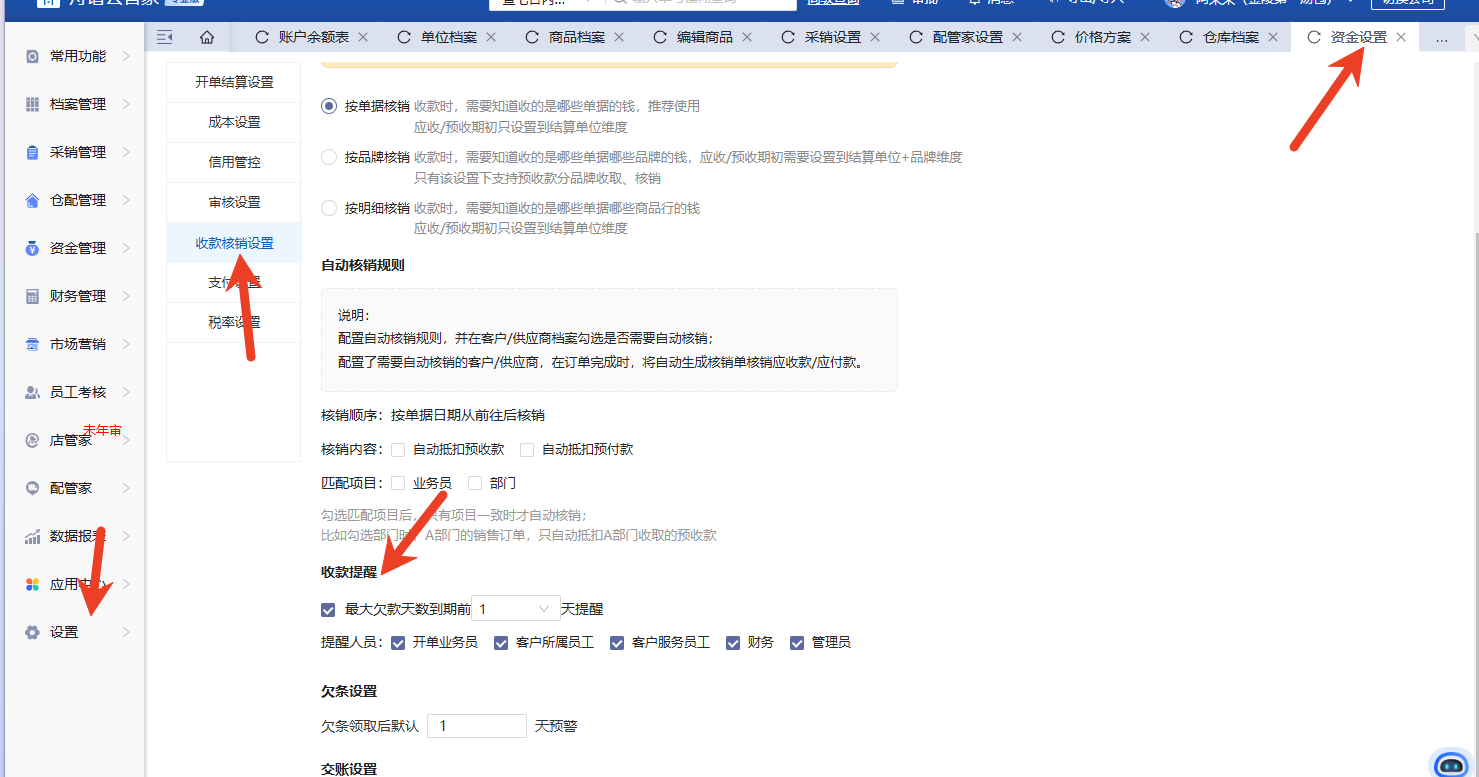Image resolution: width=1479 pixels, height=777 pixels.
Task: Click the 数据报表 chart icon
Action: coord(32,537)
